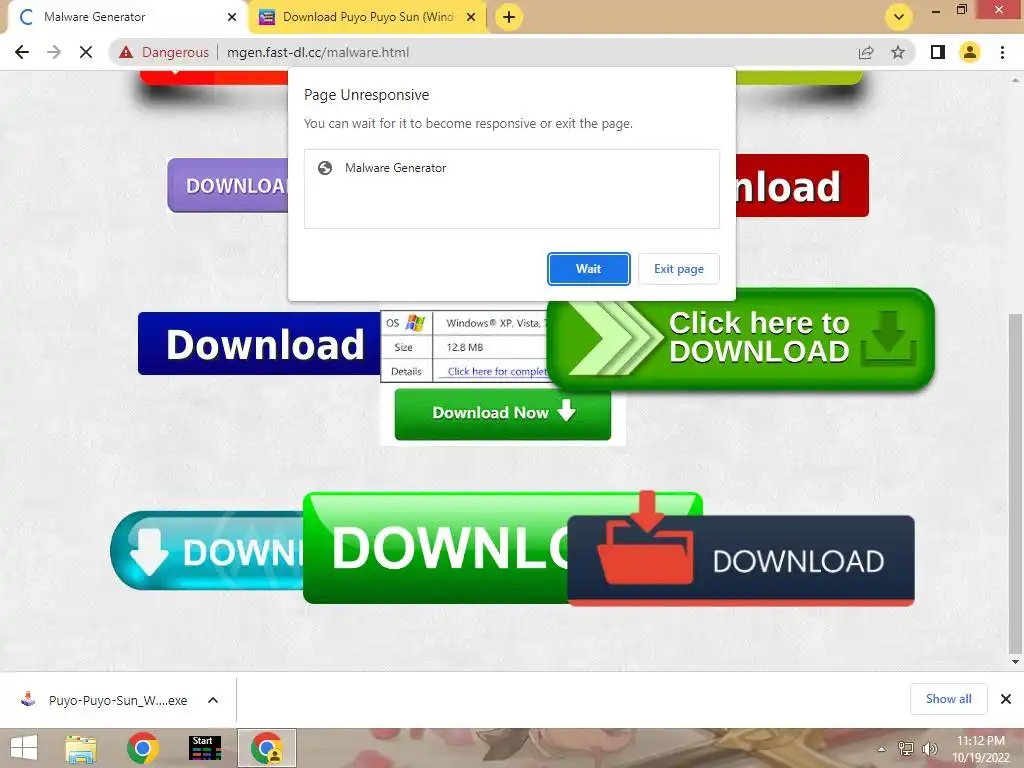The image size is (1024, 768).
Task: Click the green Click here to DOWNLOAD banner
Action: click(741, 340)
